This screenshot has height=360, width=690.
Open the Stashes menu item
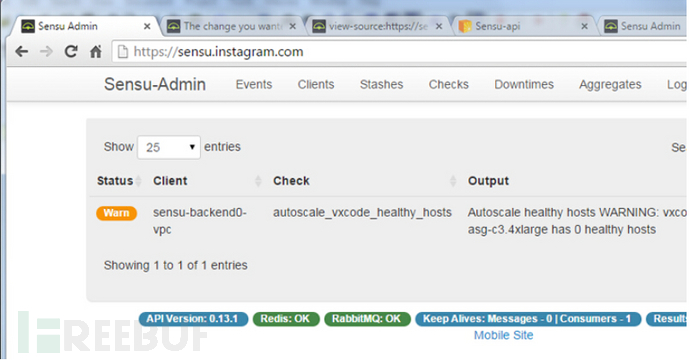[382, 84]
